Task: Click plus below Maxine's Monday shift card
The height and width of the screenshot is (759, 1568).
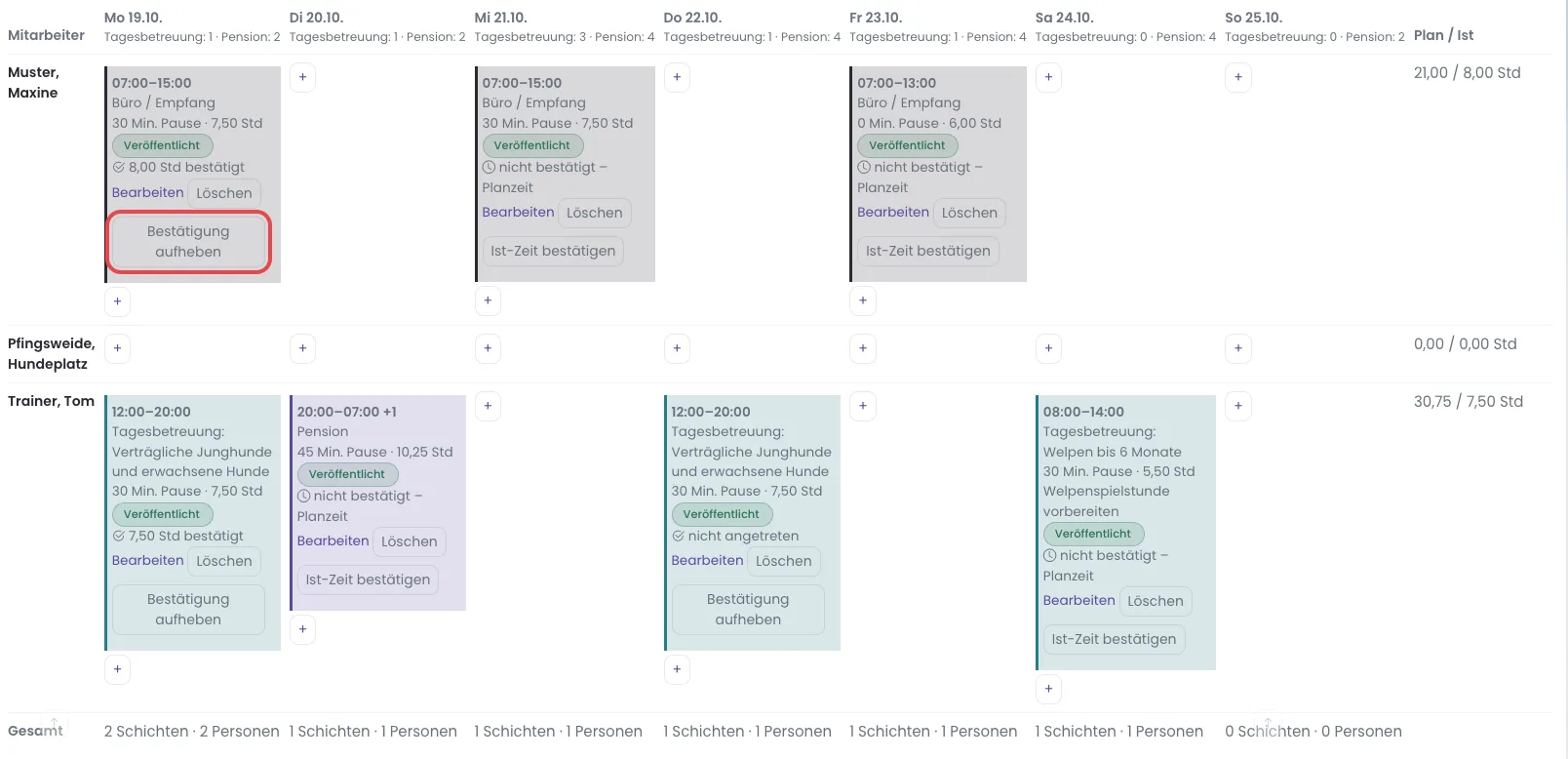Action: pos(117,301)
